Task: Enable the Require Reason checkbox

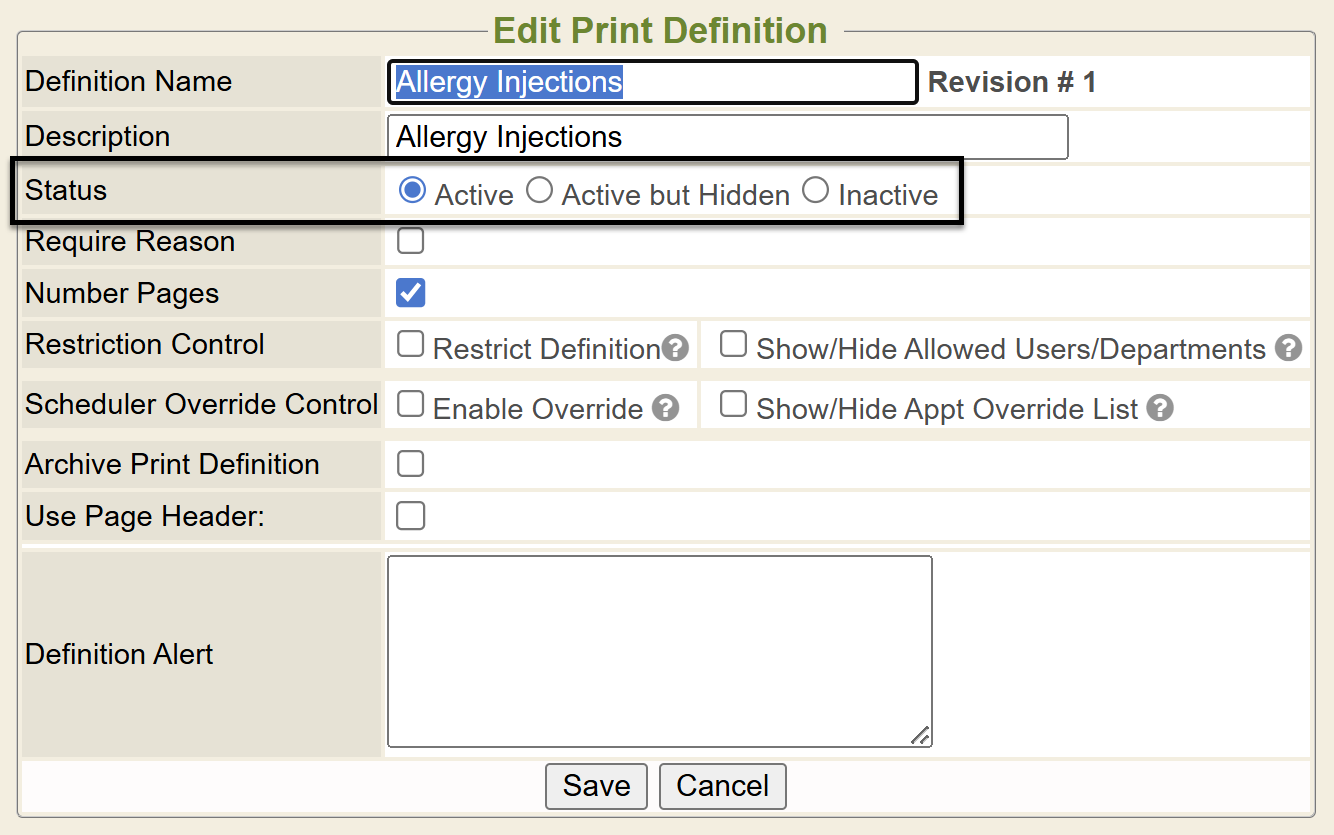Action: pos(411,241)
